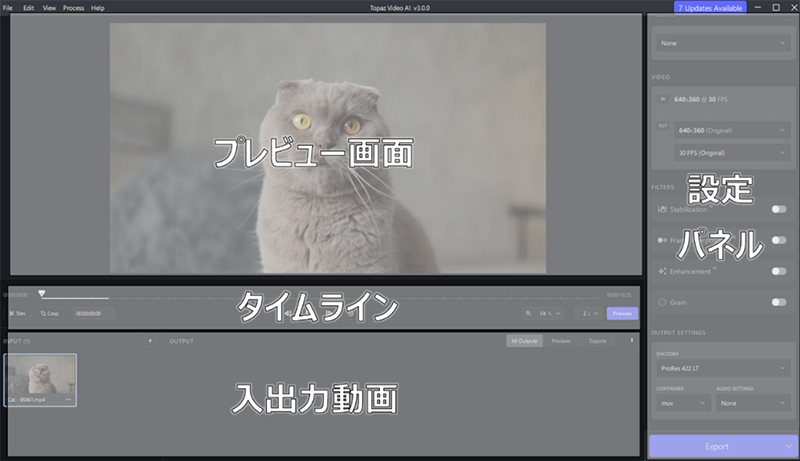
Task: Click the Export button
Action: pos(716,446)
